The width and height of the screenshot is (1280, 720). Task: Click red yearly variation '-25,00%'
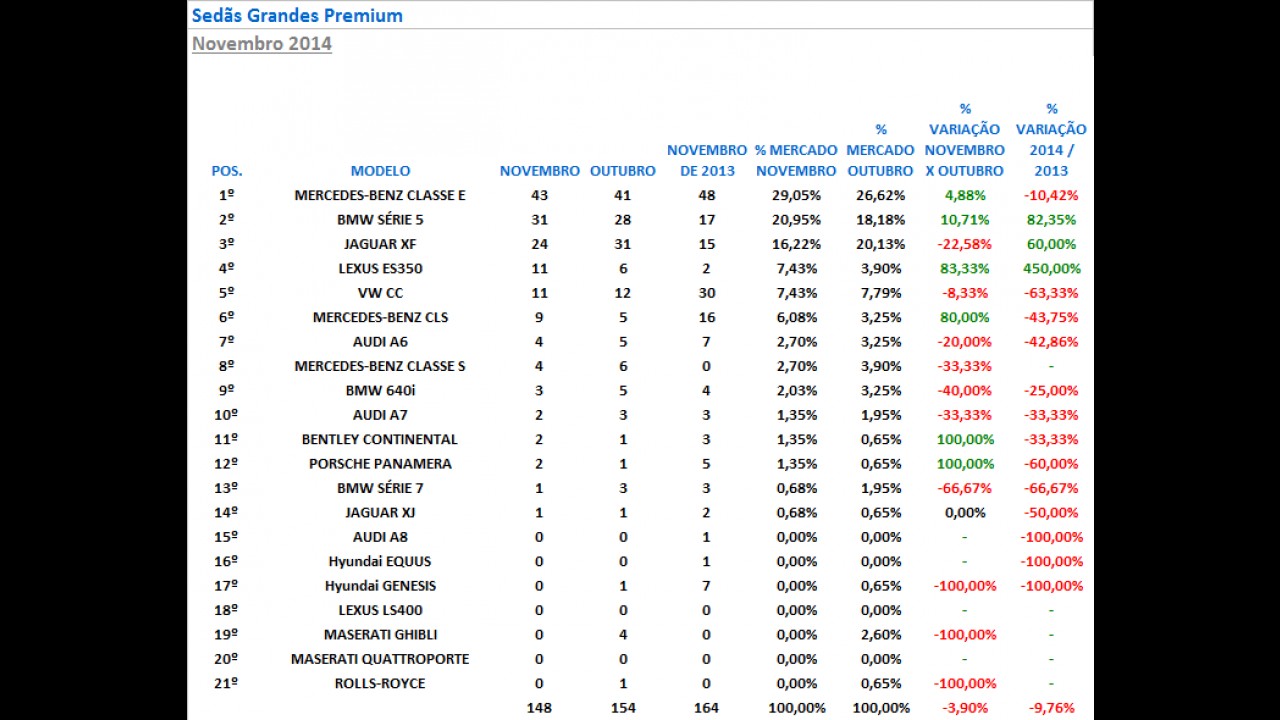click(x=1051, y=390)
